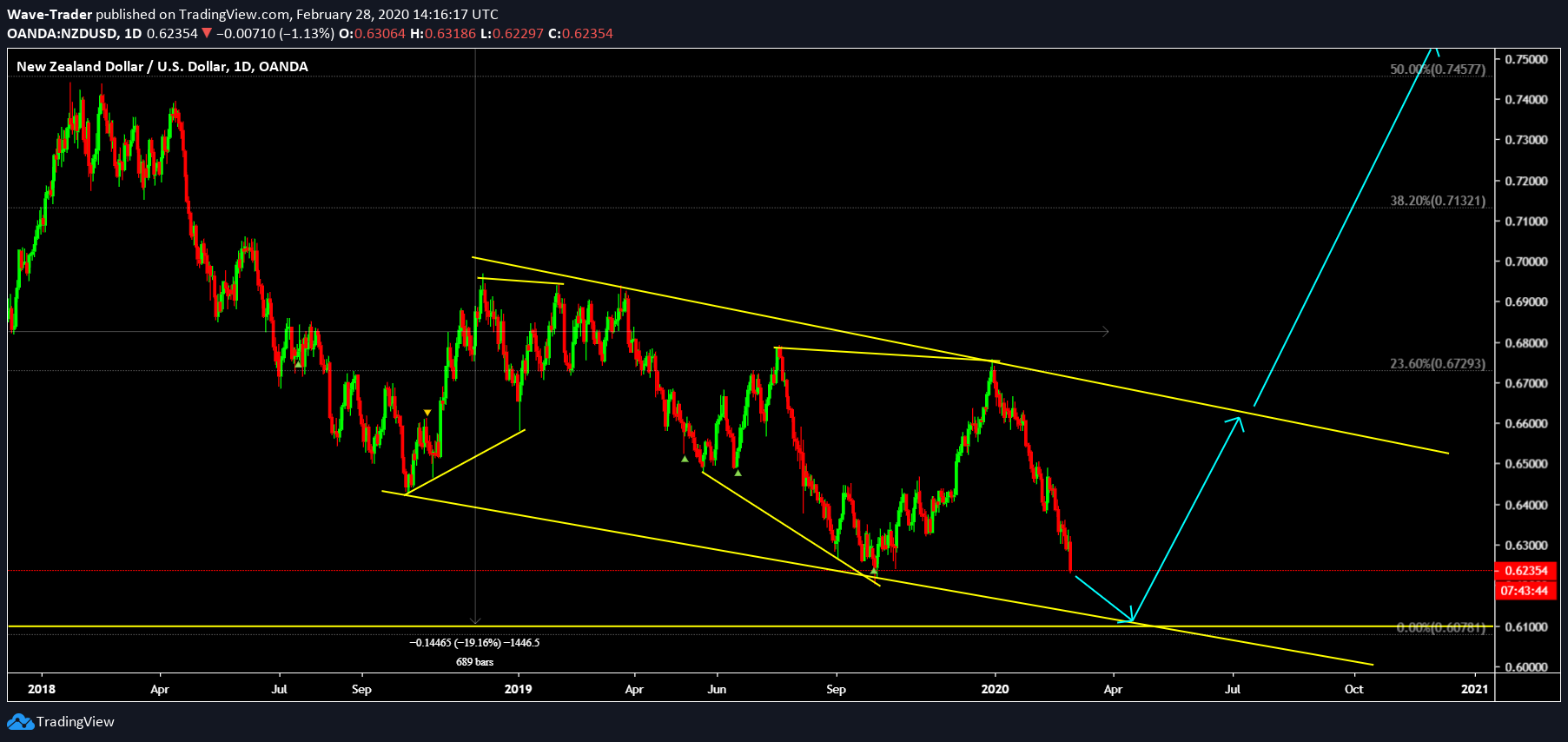Open the Wave-Trader author name

click(x=50, y=14)
